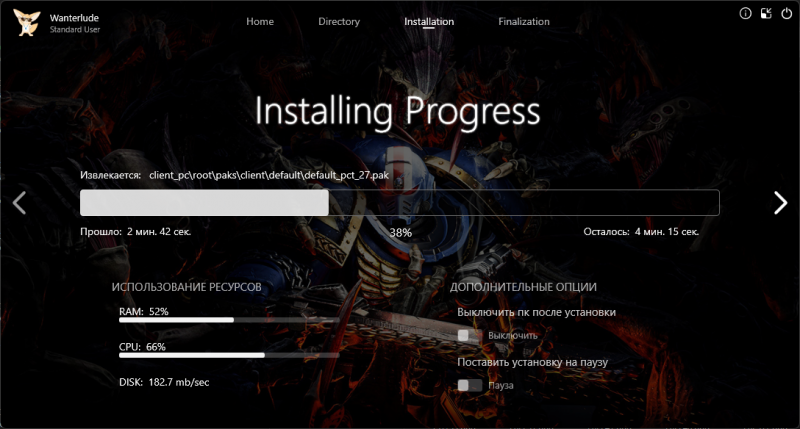Viewport: 800px width, 429px height.
Task: Click the fox avatar logo
Action: coord(27,22)
